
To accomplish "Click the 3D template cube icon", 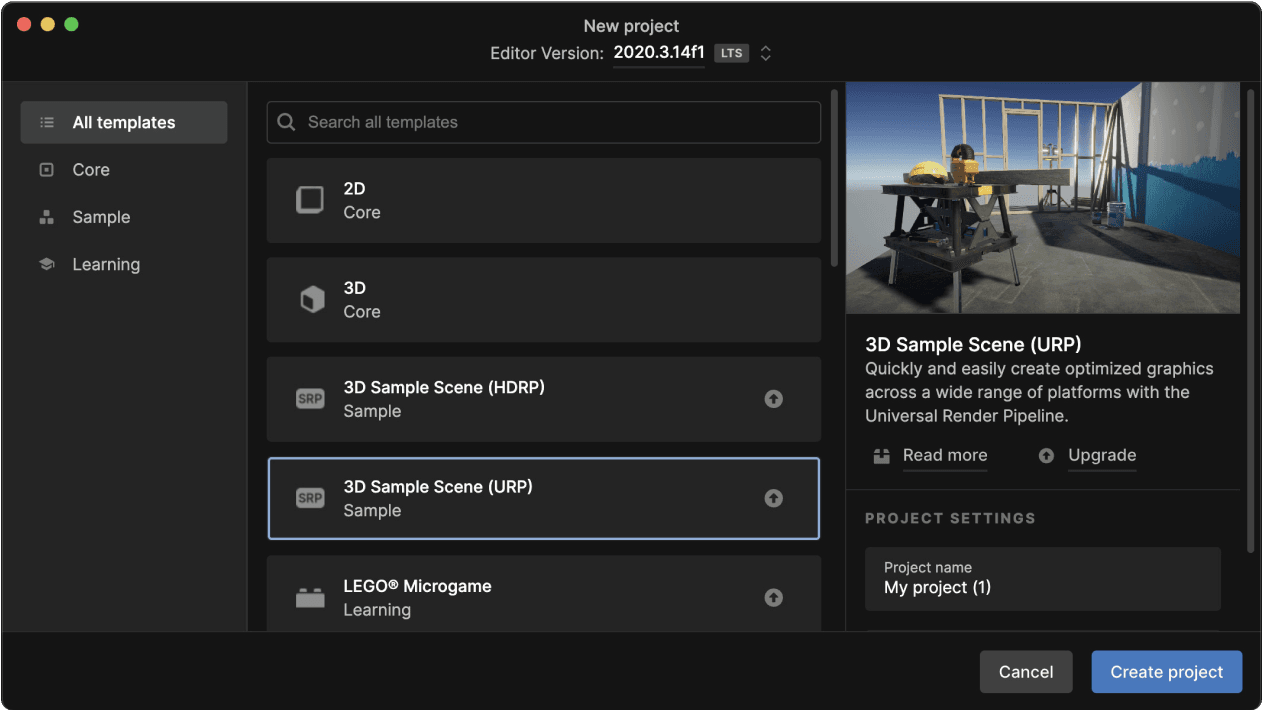I will point(311,299).
